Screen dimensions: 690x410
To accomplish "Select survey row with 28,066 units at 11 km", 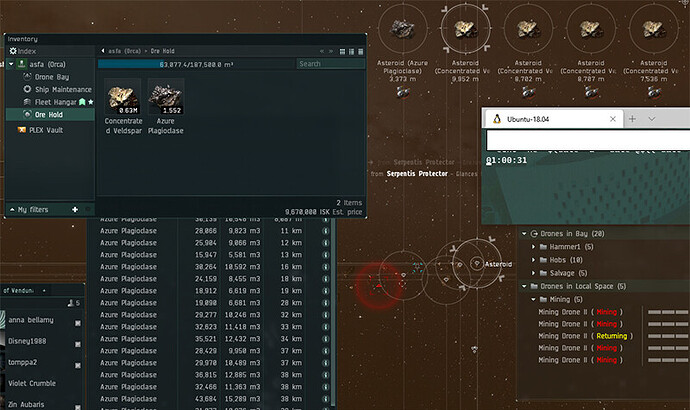I will (208, 231).
